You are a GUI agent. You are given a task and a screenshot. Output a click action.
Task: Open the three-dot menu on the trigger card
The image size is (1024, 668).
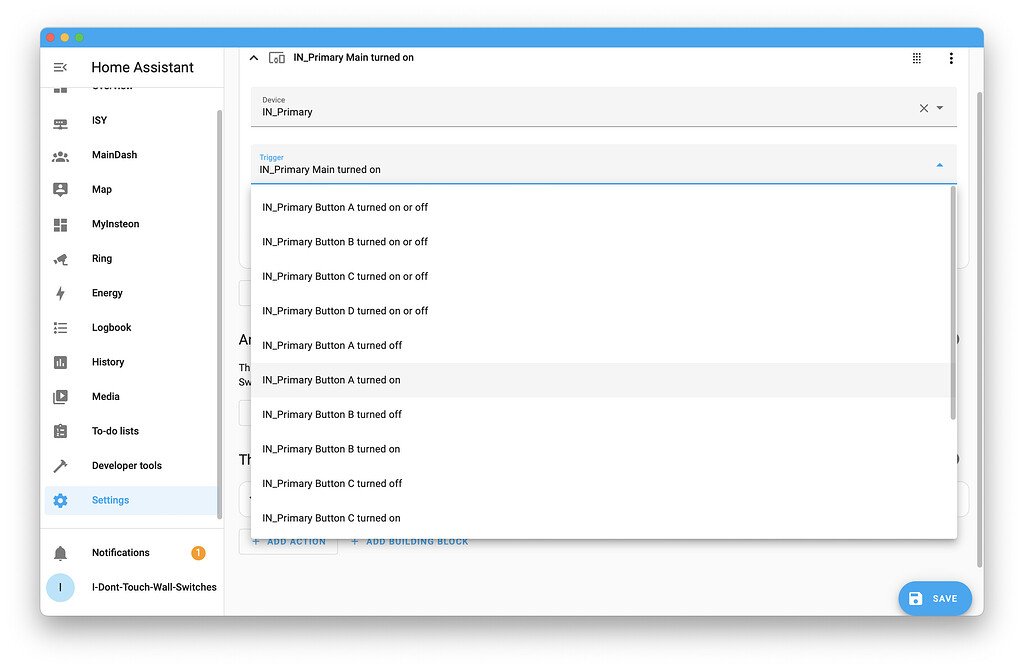point(951,58)
